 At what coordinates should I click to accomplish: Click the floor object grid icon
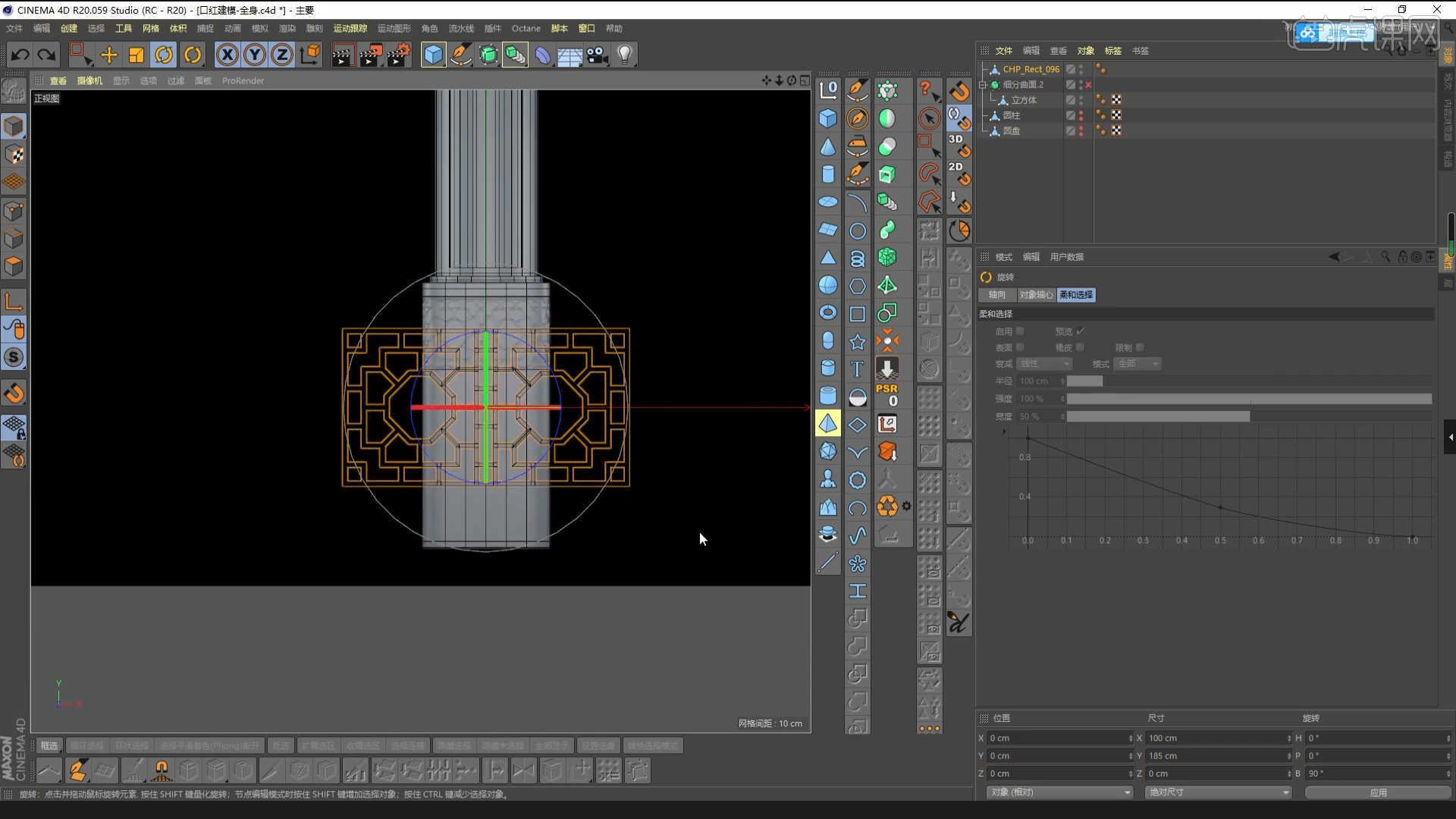tap(570, 55)
